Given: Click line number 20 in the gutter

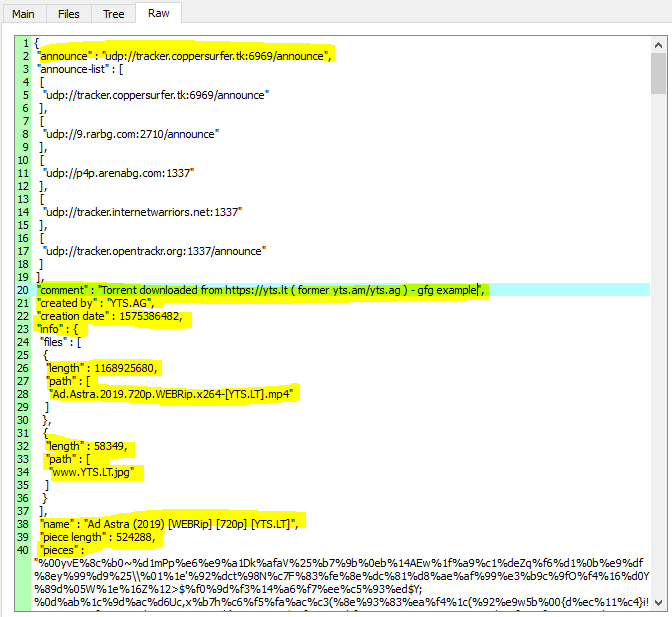Looking at the screenshot, I should [x=23, y=290].
